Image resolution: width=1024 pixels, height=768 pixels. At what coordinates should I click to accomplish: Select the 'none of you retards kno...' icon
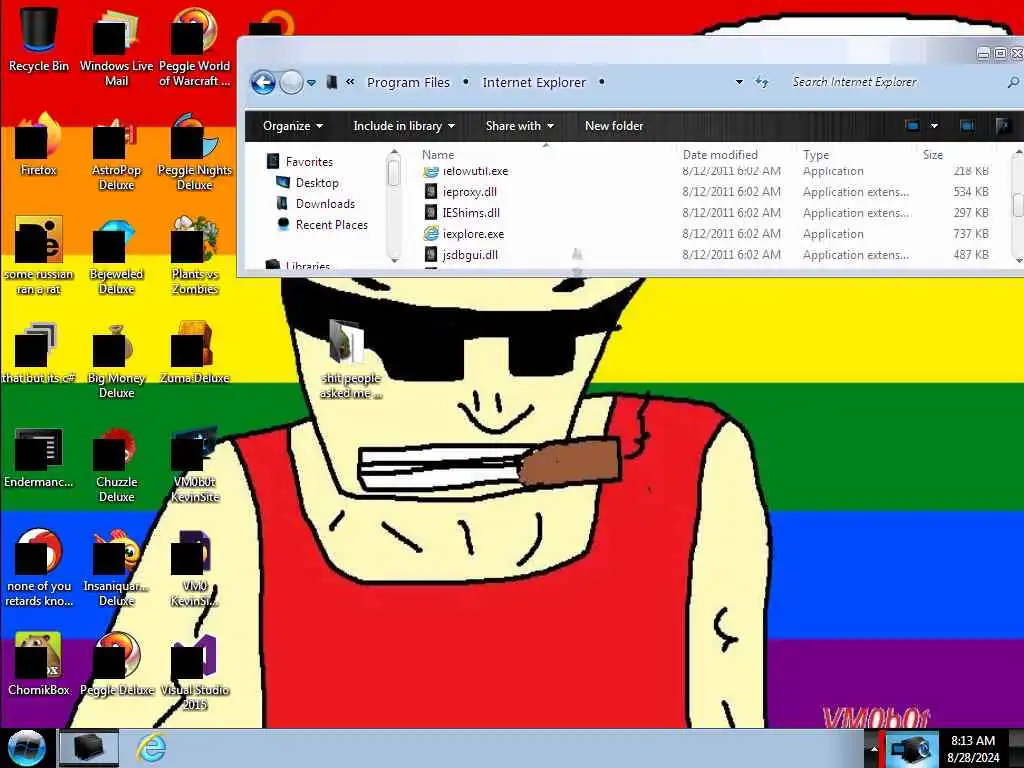point(39,567)
